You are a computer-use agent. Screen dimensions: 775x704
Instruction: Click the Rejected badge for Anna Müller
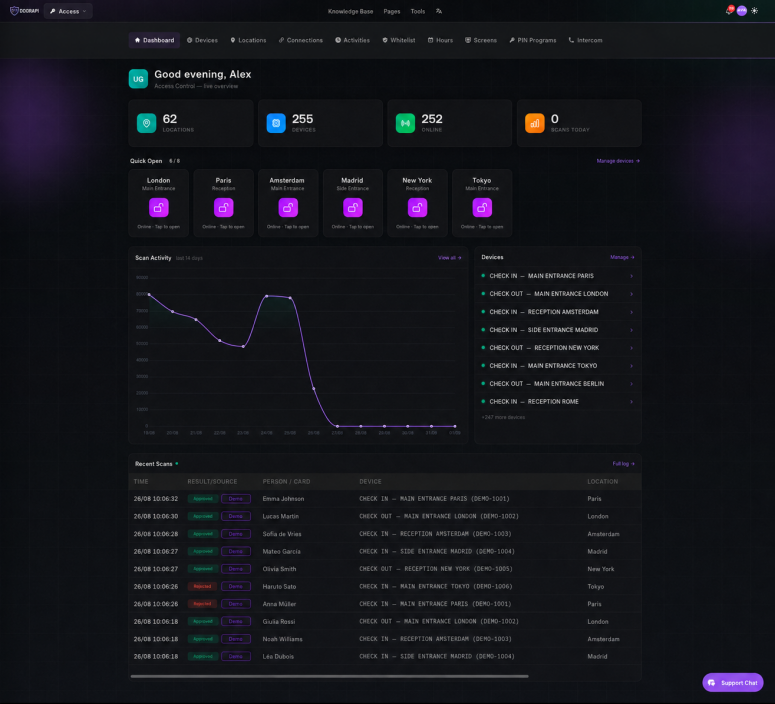(x=203, y=604)
